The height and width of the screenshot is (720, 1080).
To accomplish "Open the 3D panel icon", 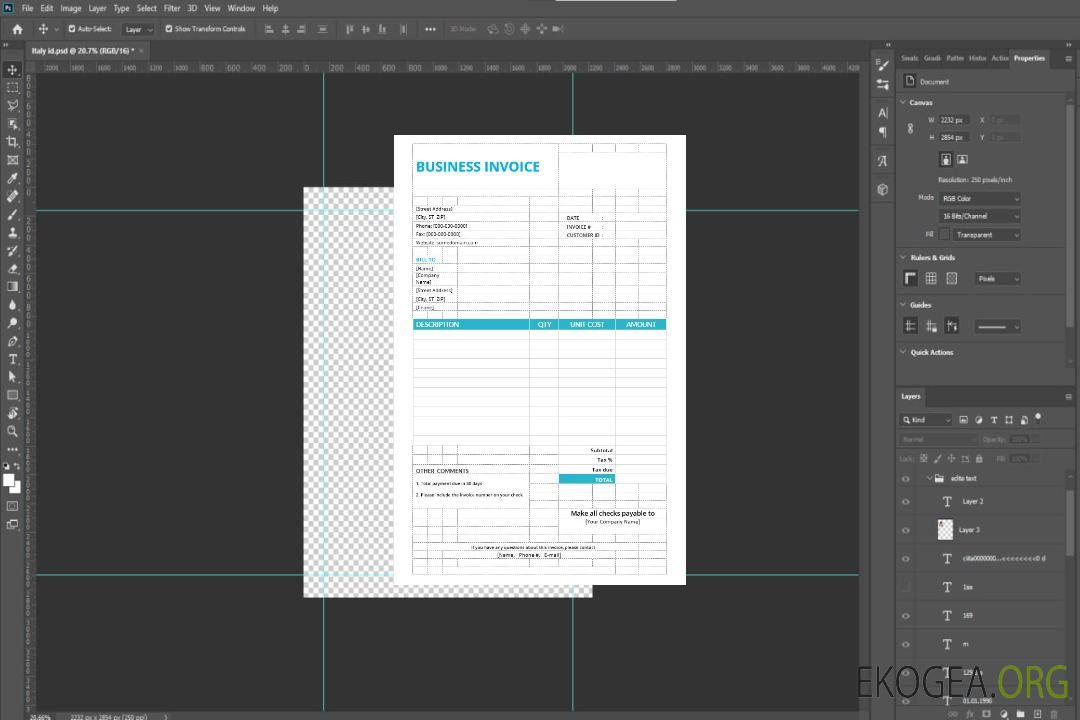I will [883, 189].
